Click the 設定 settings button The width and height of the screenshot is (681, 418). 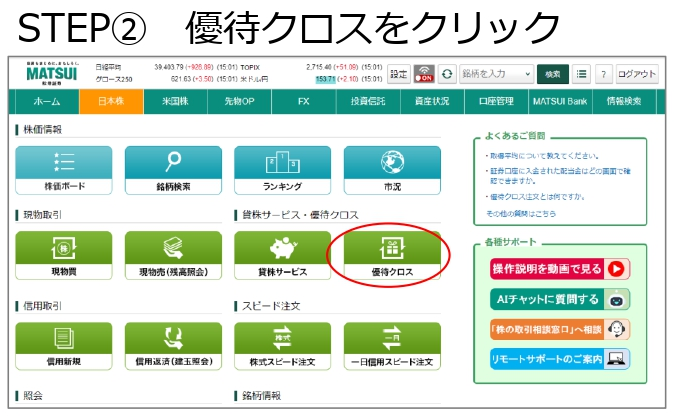[x=399, y=74]
